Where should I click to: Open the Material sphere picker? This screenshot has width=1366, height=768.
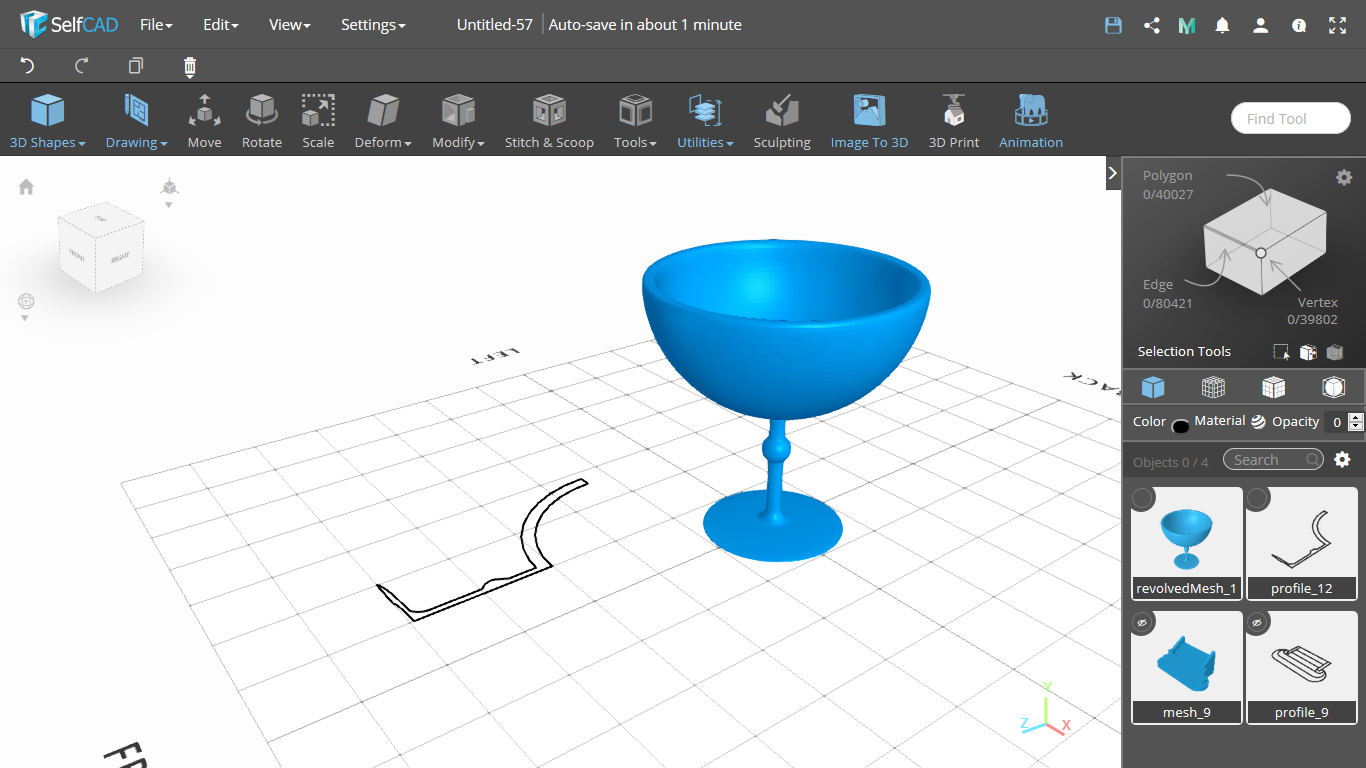[1258, 422]
